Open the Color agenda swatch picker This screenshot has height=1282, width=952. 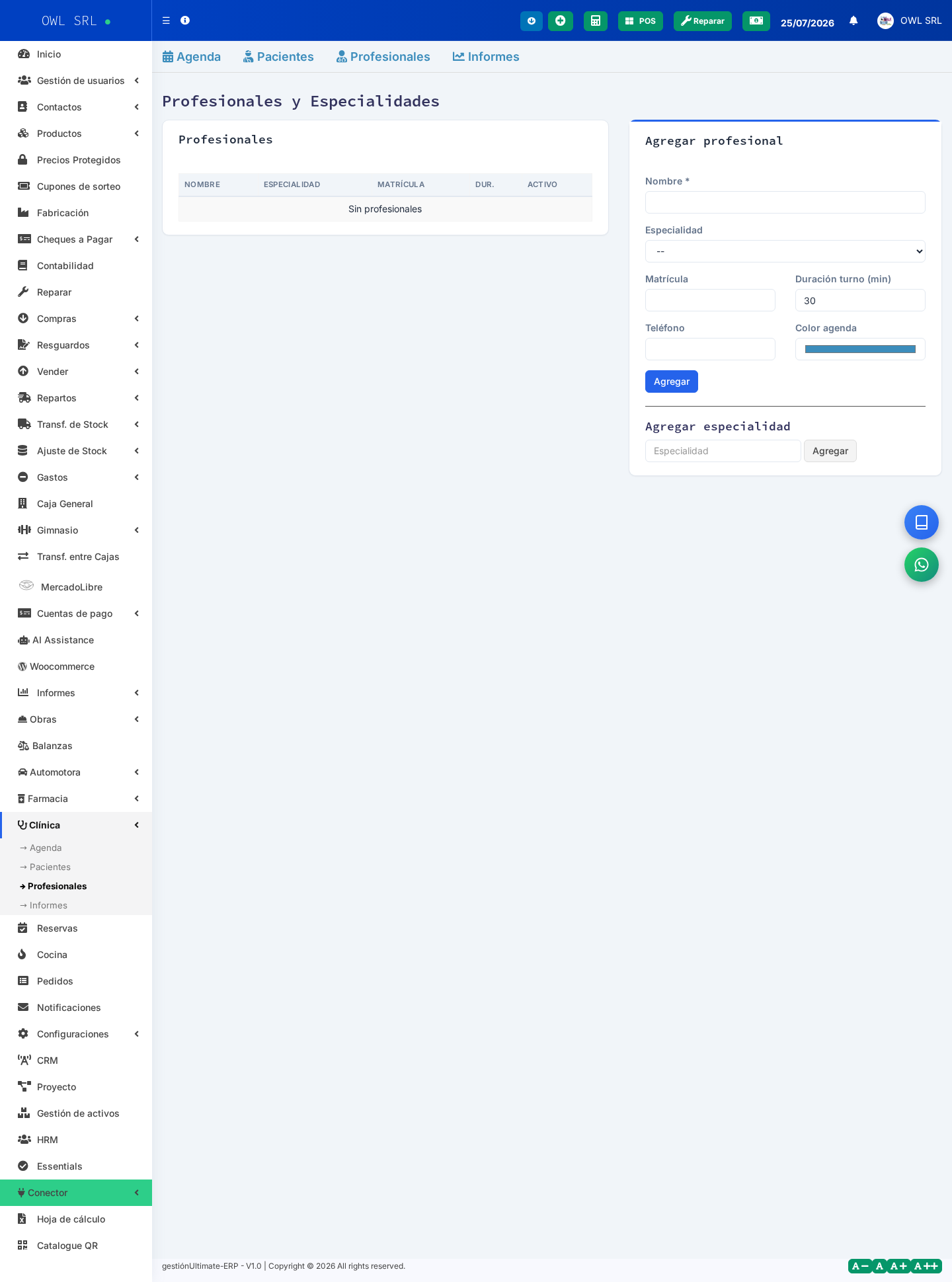pos(859,349)
